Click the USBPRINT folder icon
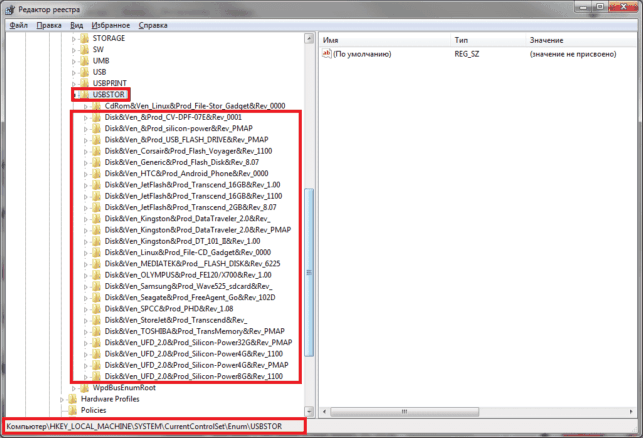 84,83
